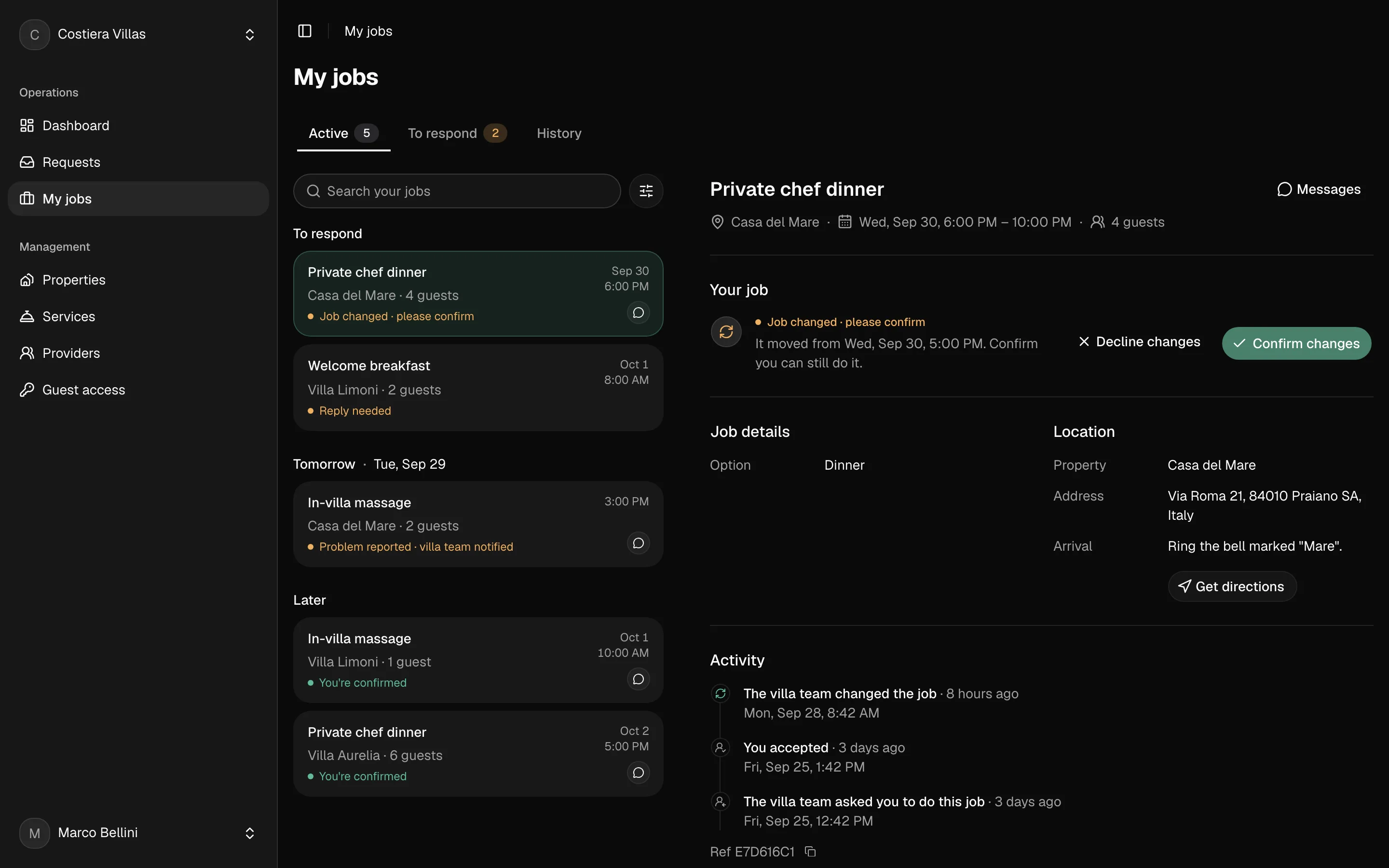Copy the reference E7D616C1 icon
Viewport: 1389px width, 868px height.
click(810, 851)
